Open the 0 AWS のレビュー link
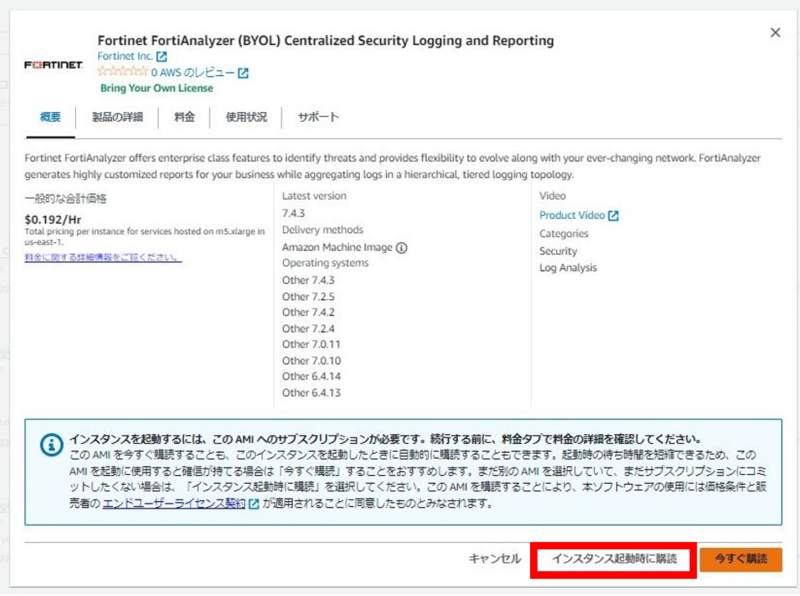Image resolution: width=800 pixels, height=596 pixels. tap(193, 73)
